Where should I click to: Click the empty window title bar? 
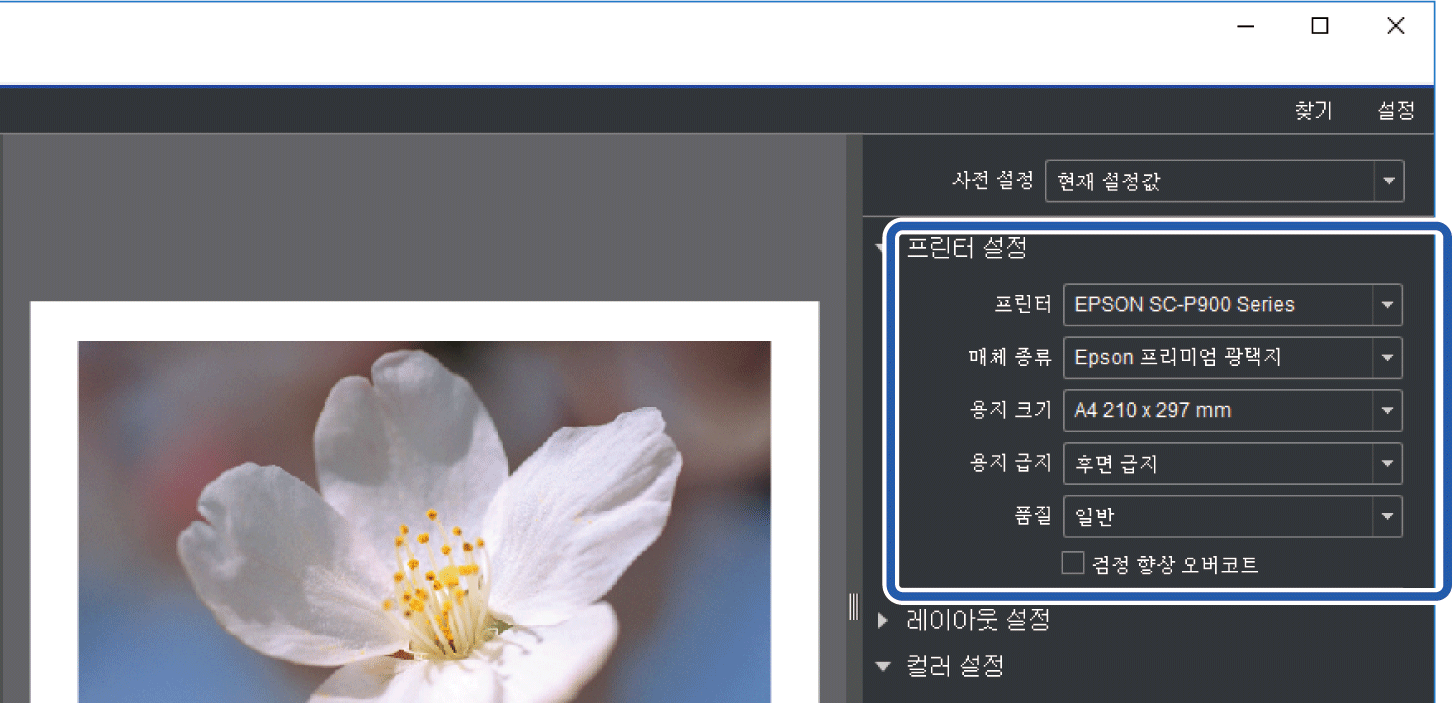pos(600,42)
